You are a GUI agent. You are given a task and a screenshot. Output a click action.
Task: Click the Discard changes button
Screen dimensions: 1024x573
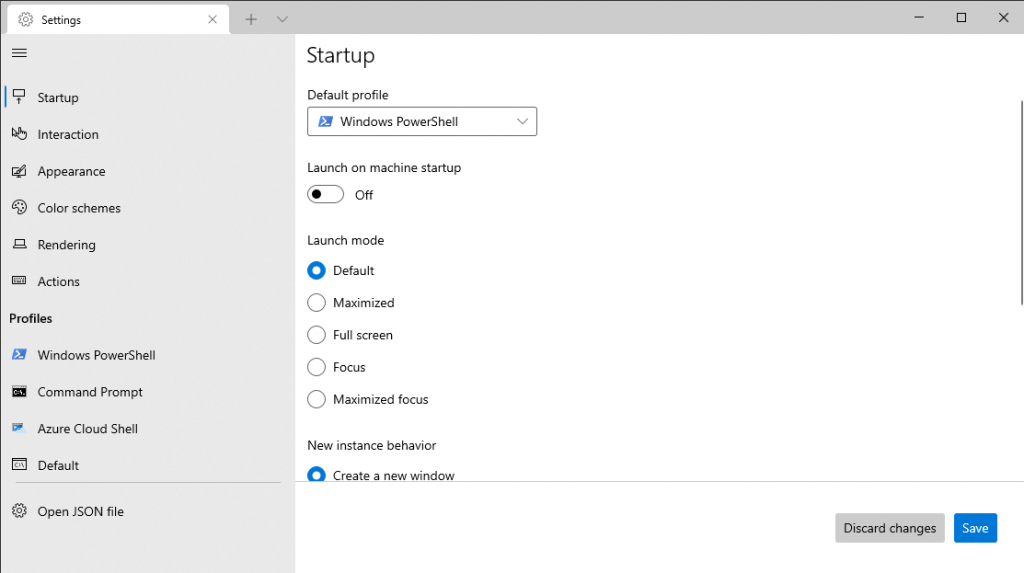coord(889,528)
